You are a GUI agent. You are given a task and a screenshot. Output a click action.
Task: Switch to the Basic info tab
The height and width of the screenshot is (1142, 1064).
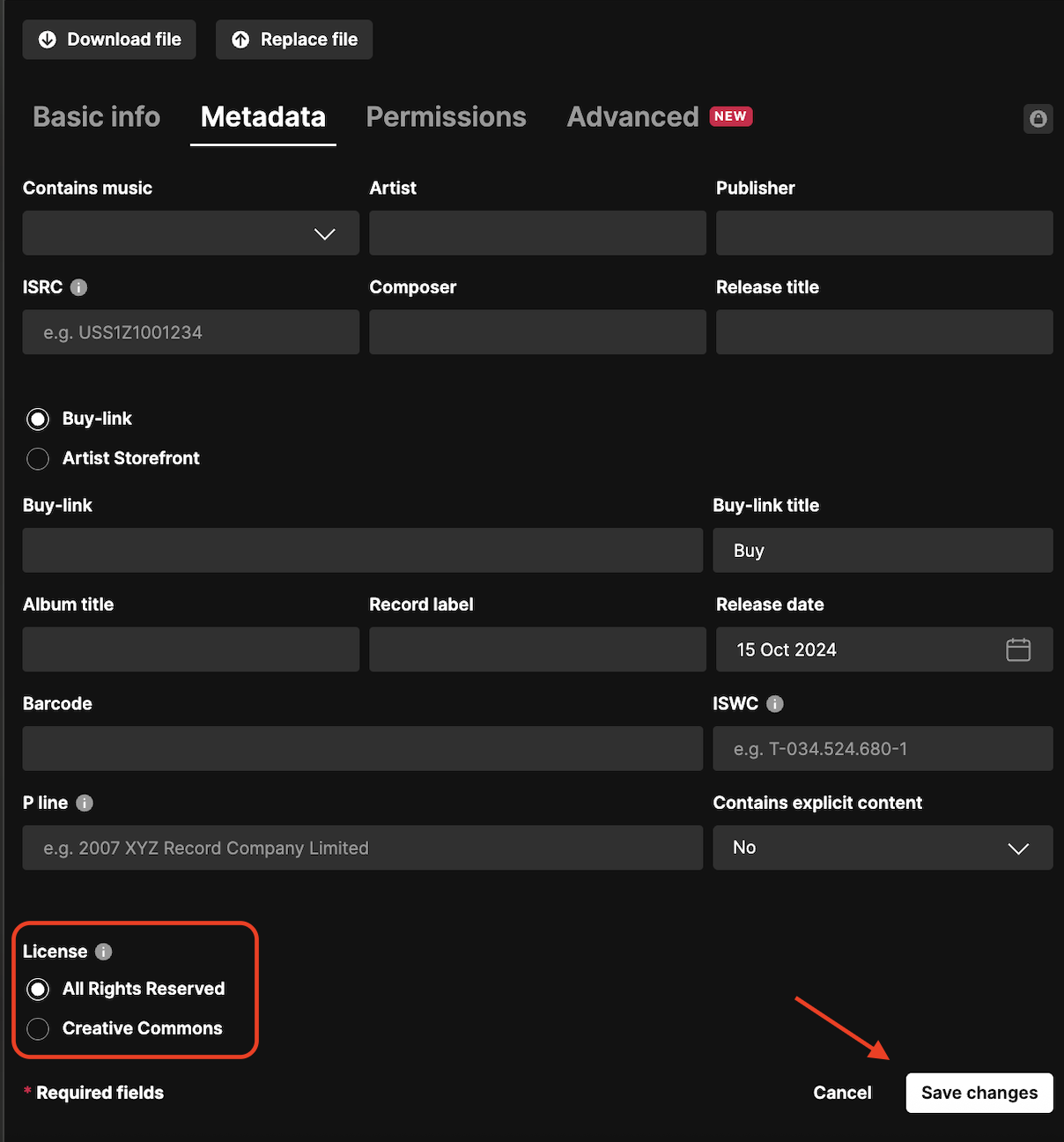96,117
